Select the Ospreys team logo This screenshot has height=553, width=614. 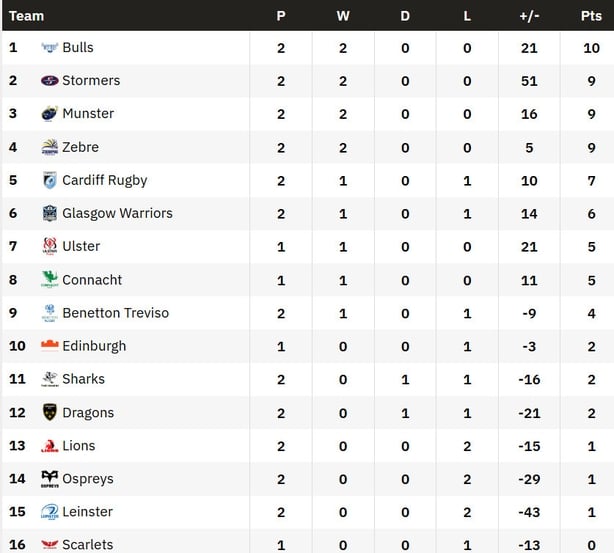49,479
